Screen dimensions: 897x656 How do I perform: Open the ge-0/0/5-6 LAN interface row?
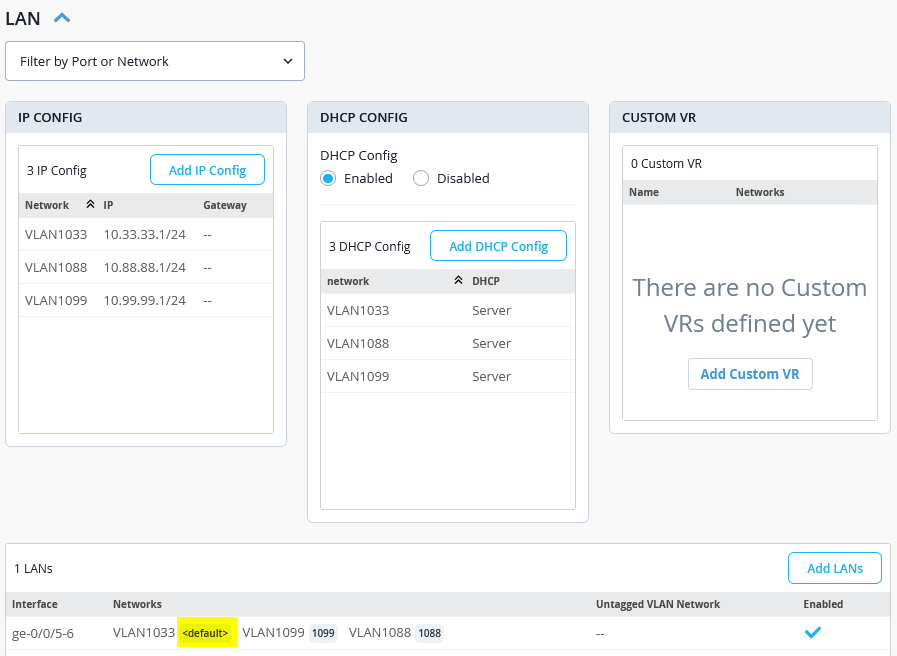point(448,633)
